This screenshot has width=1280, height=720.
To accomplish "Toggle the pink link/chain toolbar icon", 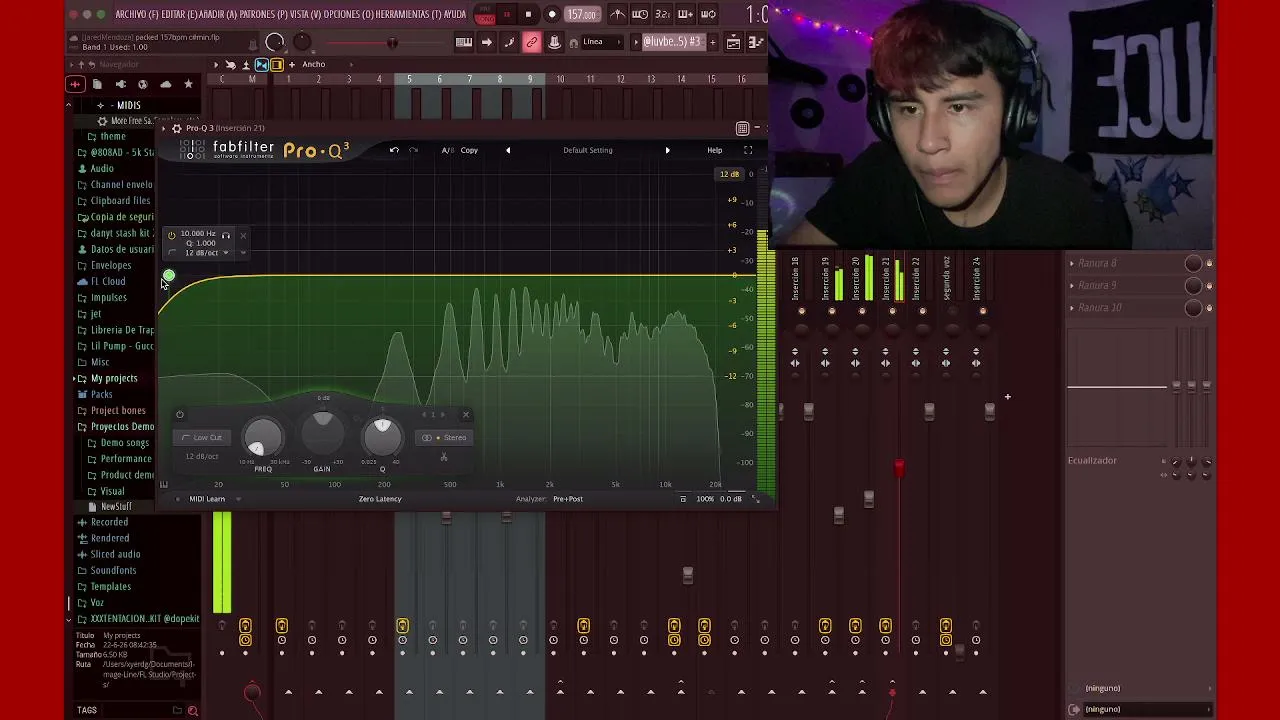I will [532, 42].
